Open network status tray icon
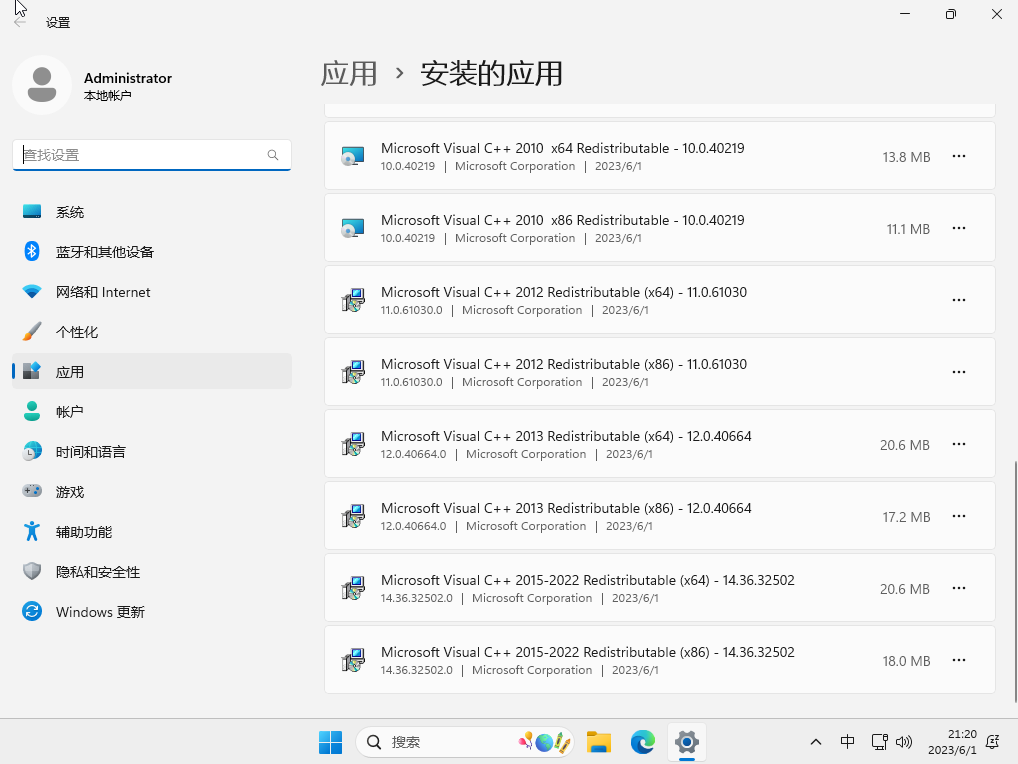Screen dimensions: 1018x764 (x=880, y=742)
